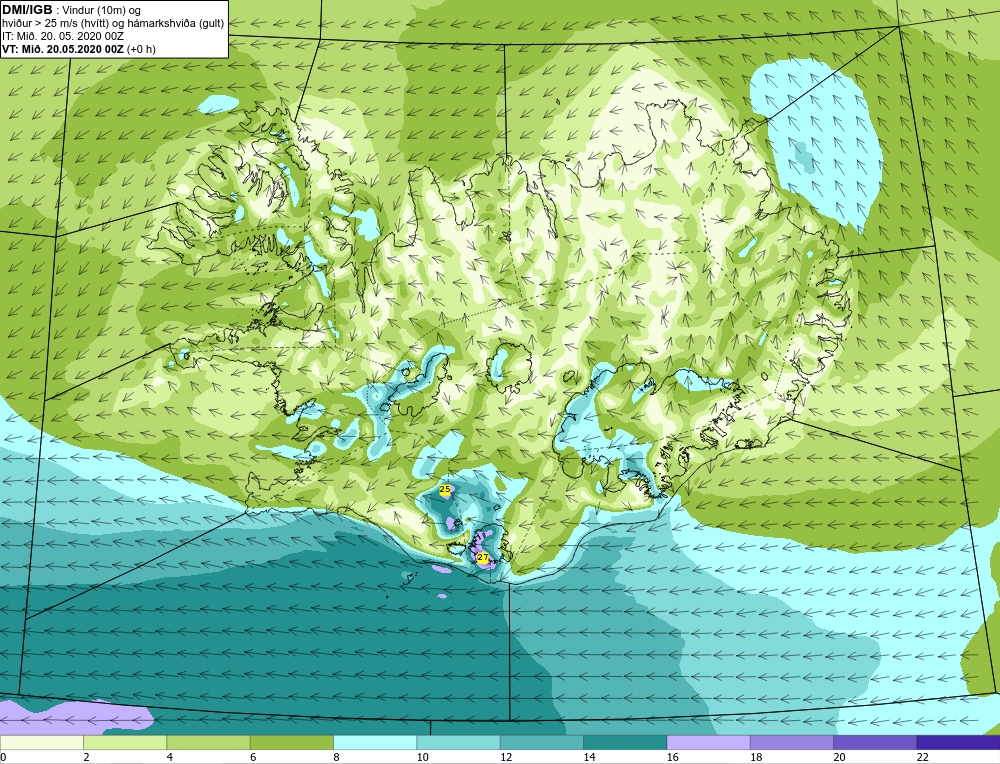Screen dimensions: 1000x764
Task: Select the 16–18 m/s lavender legend swatch
Action: pyautogui.click(x=708, y=742)
